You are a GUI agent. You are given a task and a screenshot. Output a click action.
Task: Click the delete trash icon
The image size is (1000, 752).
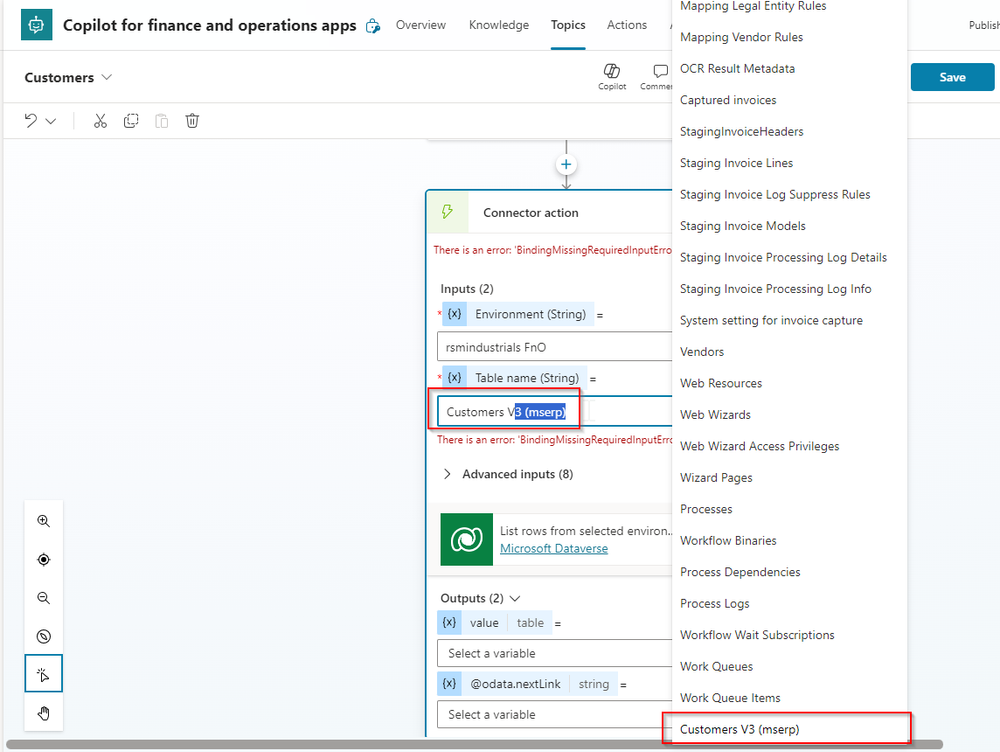coord(192,121)
